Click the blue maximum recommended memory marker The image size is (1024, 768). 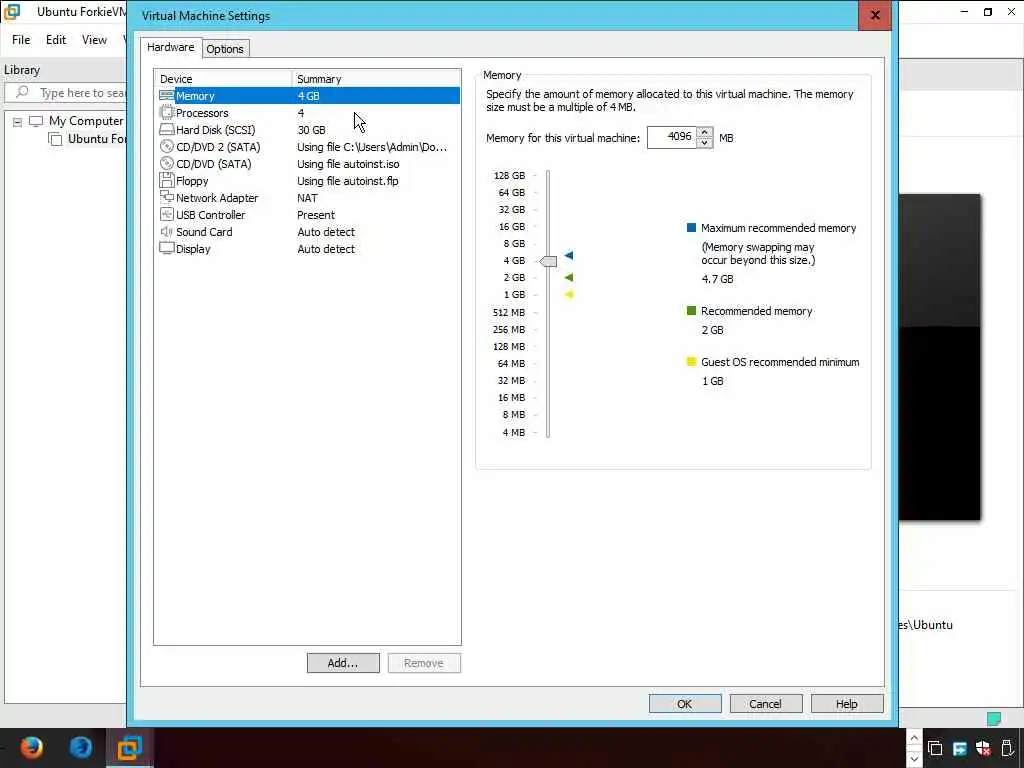[x=569, y=255]
